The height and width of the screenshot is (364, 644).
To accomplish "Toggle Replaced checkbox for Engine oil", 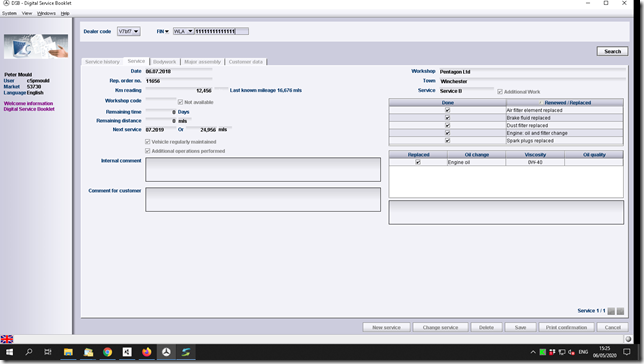I will (418, 162).
